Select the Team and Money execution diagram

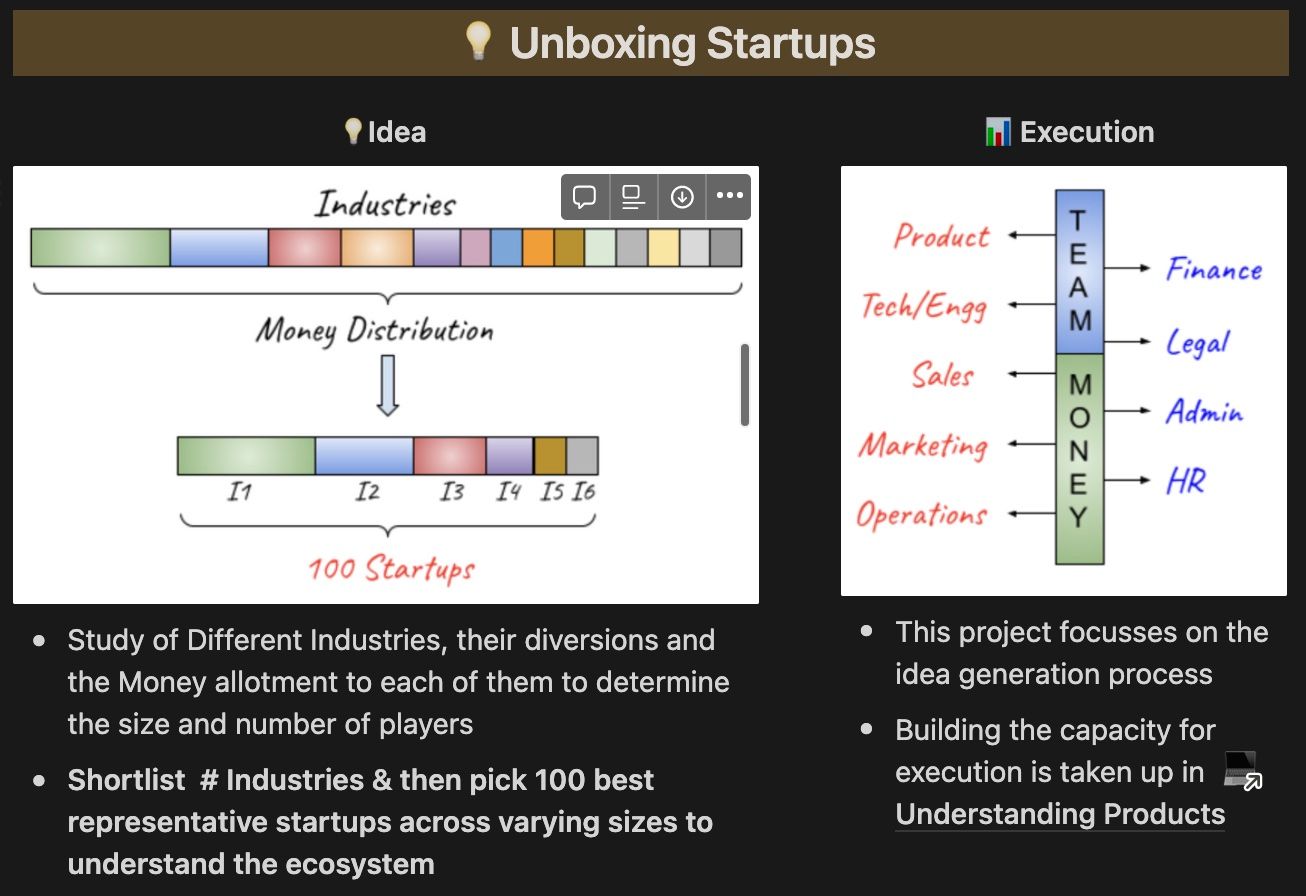1063,381
